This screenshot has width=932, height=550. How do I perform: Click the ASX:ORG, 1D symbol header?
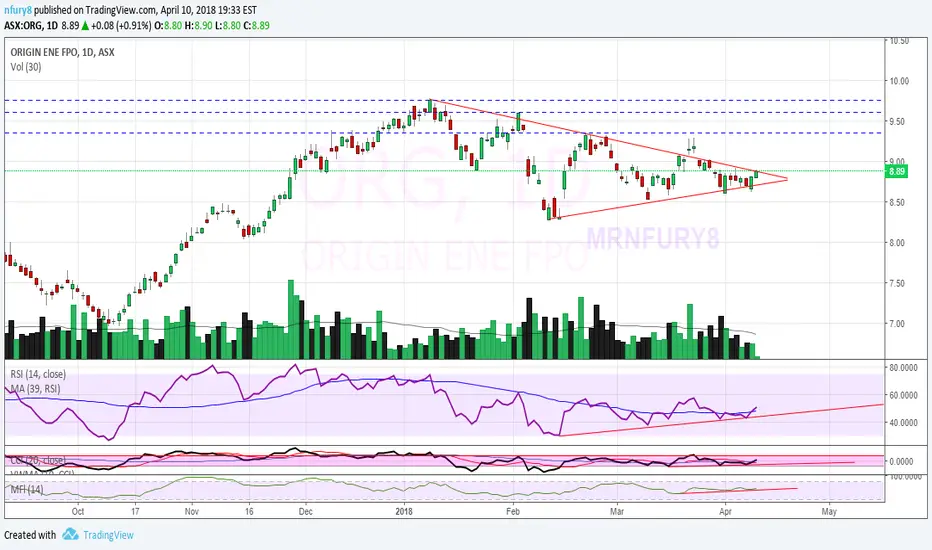[31, 26]
